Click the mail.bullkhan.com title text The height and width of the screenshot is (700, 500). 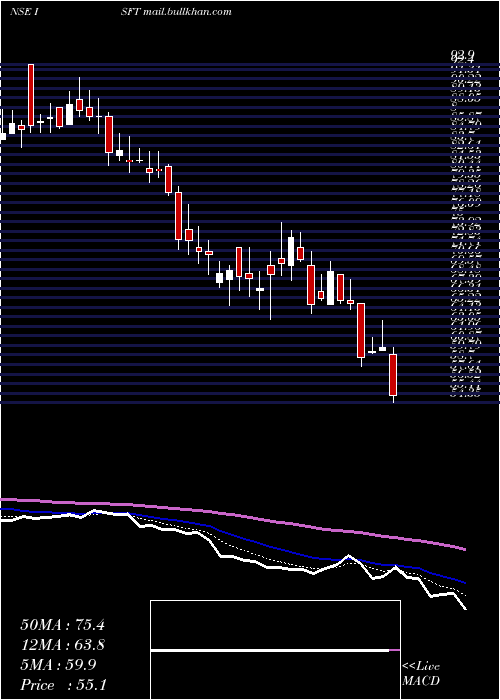pyautogui.click(x=188, y=12)
